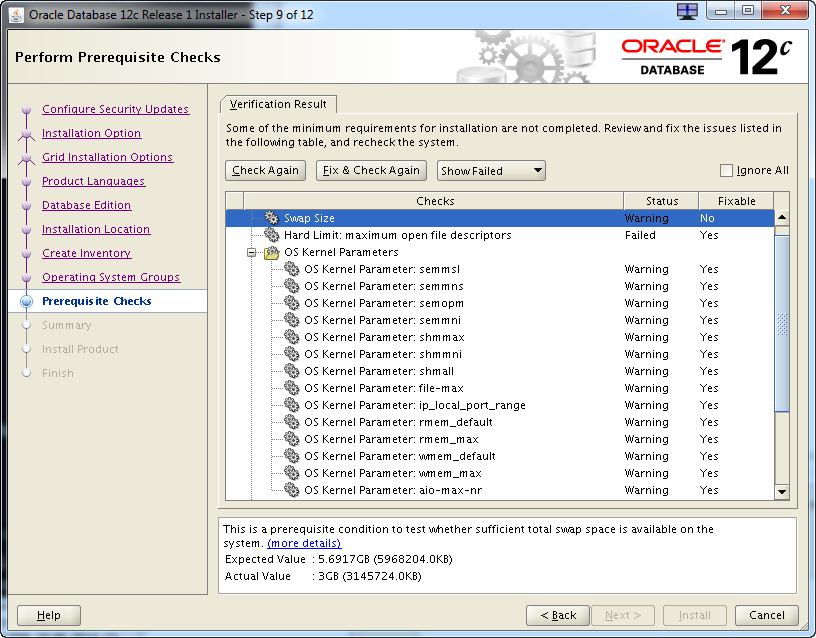The width and height of the screenshot is (816, 638).
Task: Cancel the installer
Action: tap(767, 615)
